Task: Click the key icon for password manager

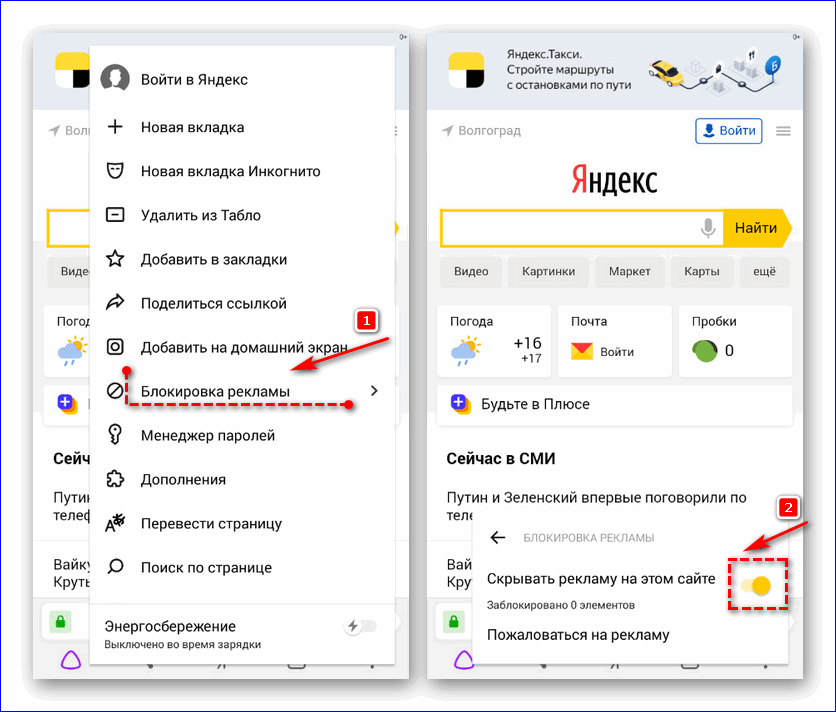Action: (115, 435)
